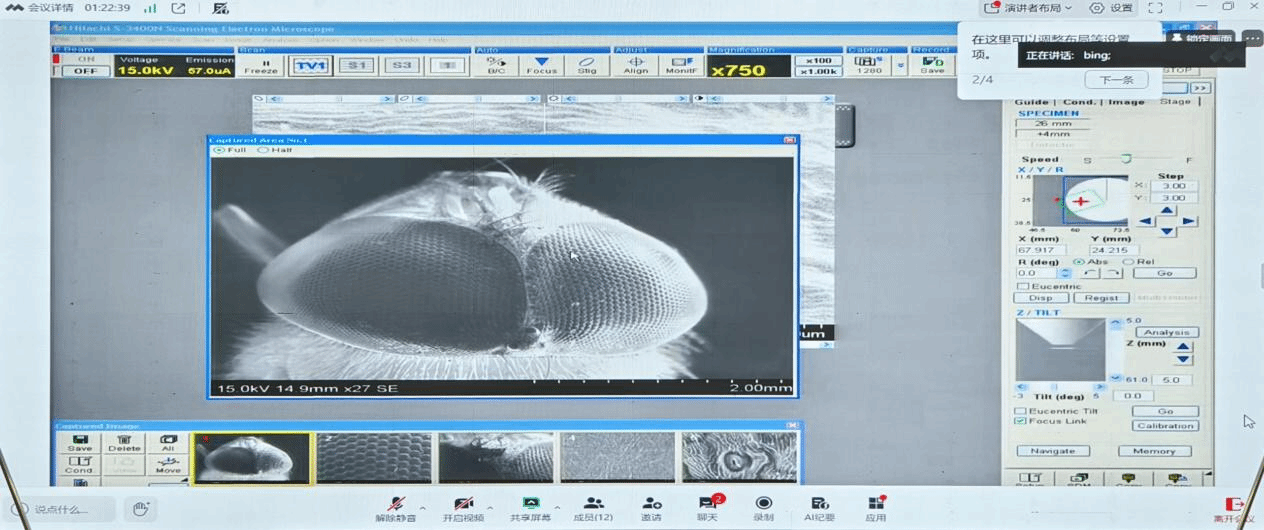1264x530 pixels.
Task: Delete the selected captured image
Action: [124, 443]
